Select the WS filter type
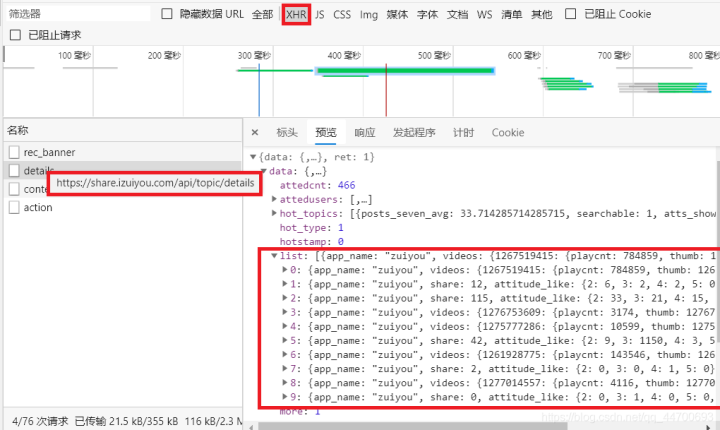Viewport: 720px width, 430px height. pyautogui.click(x=484, y=14)
